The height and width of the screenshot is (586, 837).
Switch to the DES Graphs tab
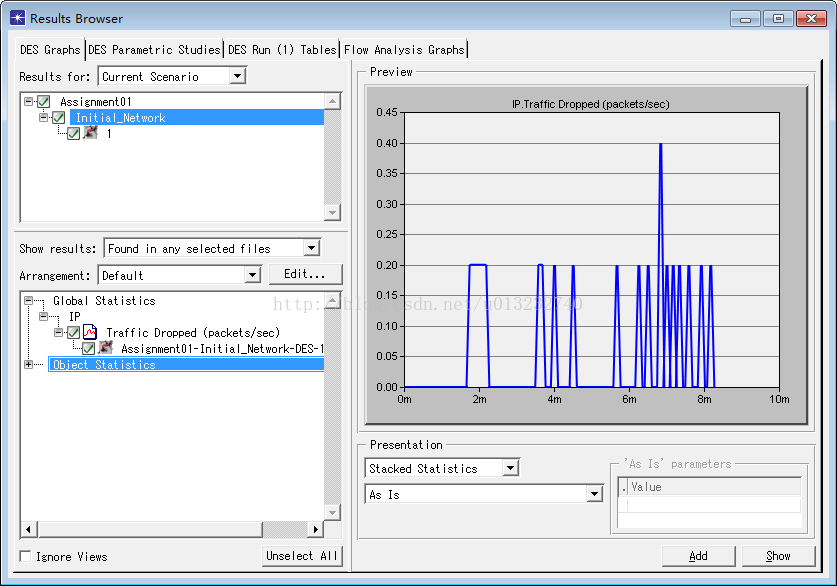pos(50,50)
